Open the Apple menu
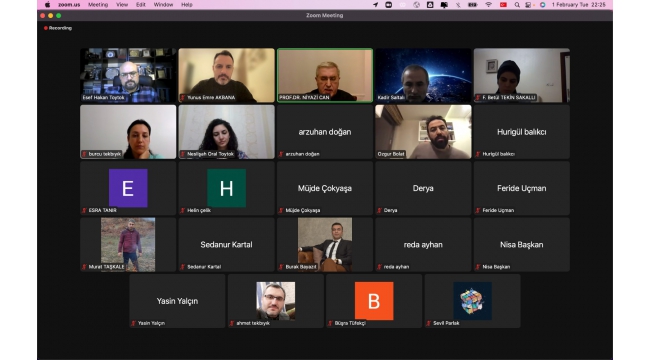Image resolution: width=650 pixels, height=360 pixels. [47, 5]
